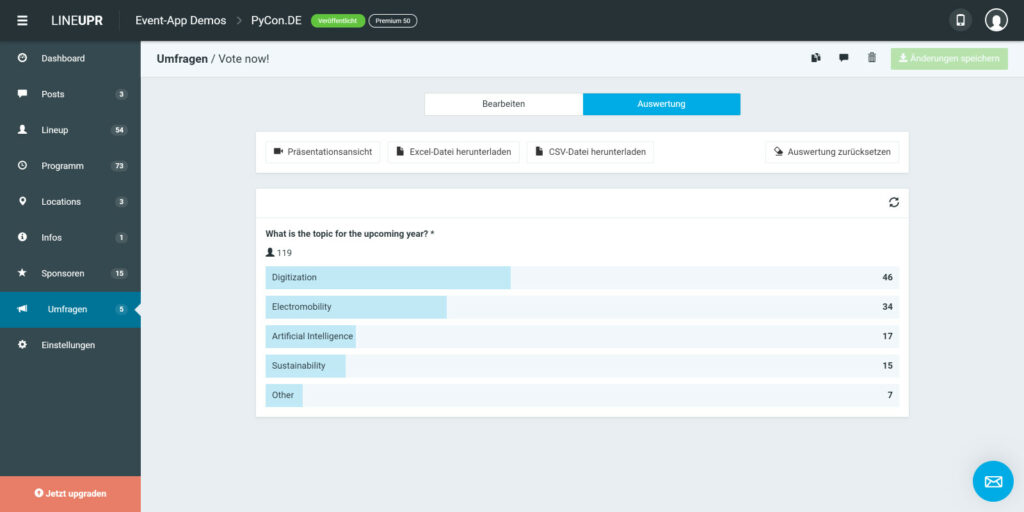Open the hamburger menu icon
The image size is (1024, 512).
click(x=22, y=20)
